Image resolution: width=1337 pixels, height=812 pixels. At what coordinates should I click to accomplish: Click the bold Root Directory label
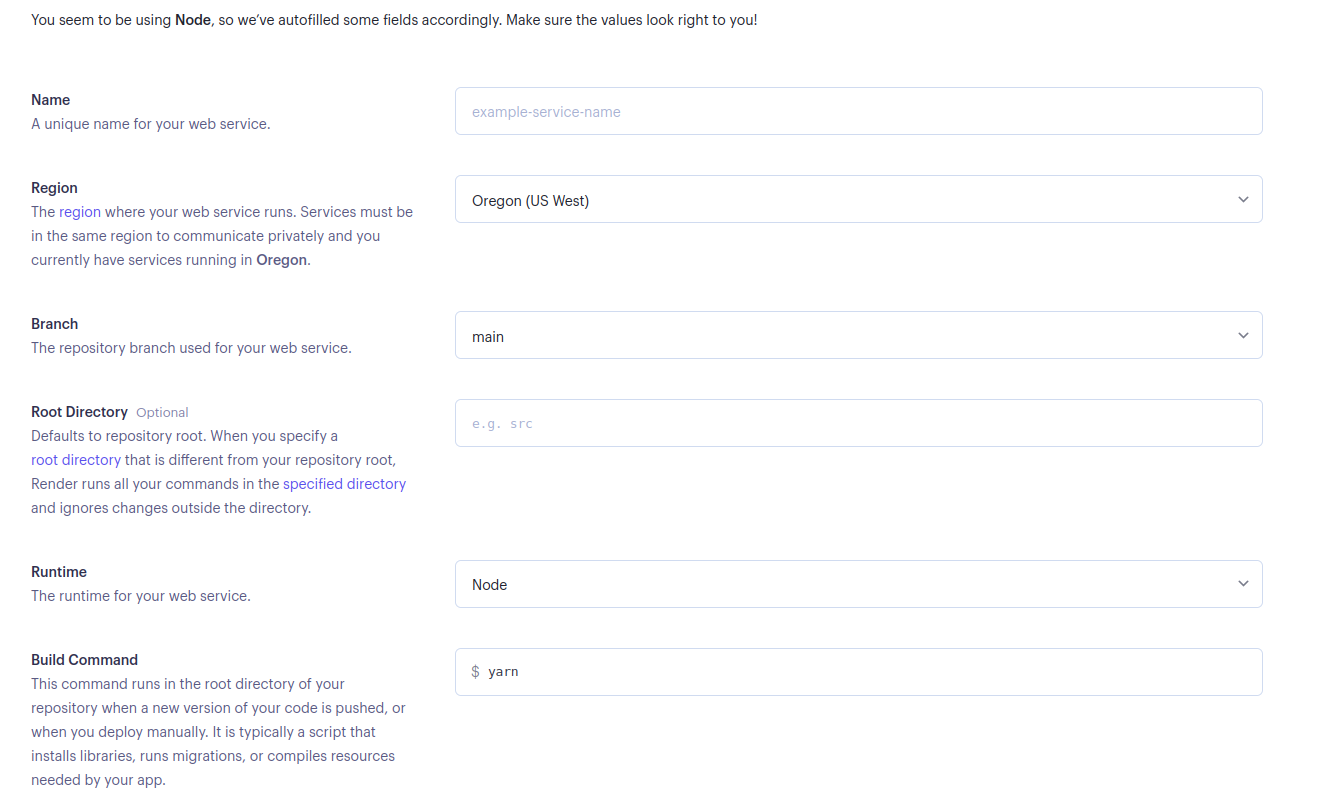pyautogui.click(x=79, y=412)
